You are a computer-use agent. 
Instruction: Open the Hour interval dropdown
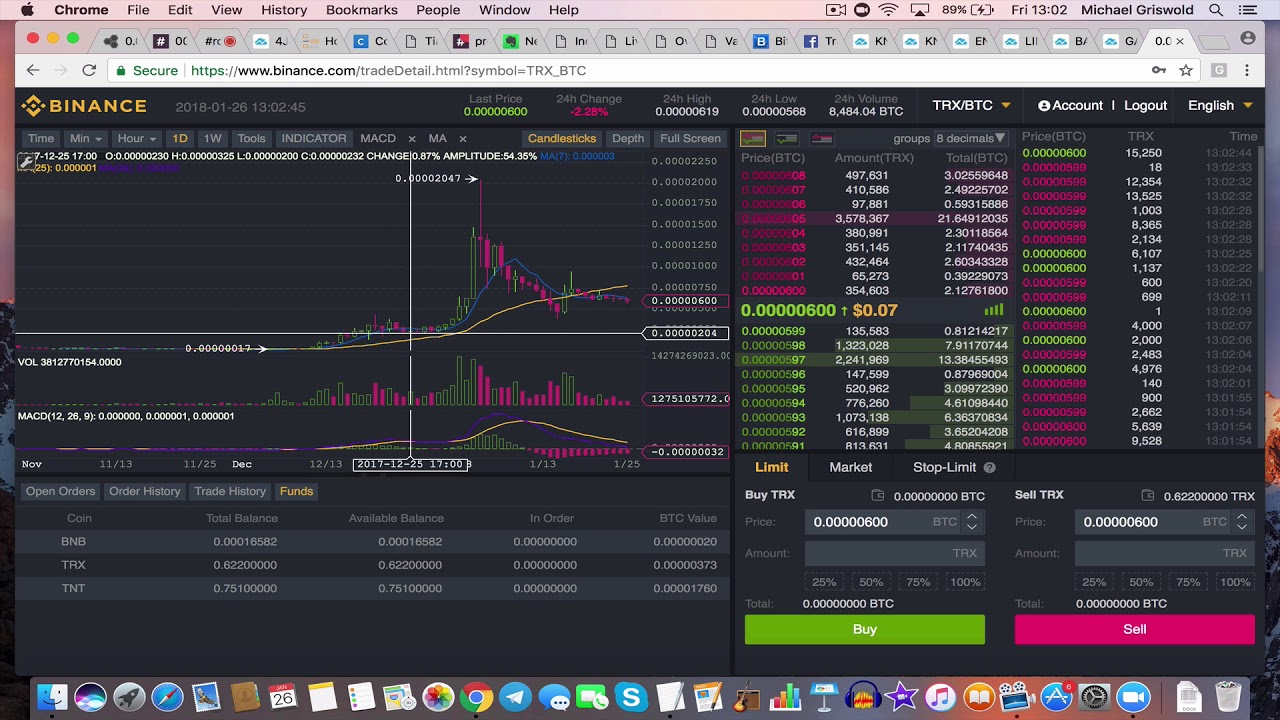point(136,139)
